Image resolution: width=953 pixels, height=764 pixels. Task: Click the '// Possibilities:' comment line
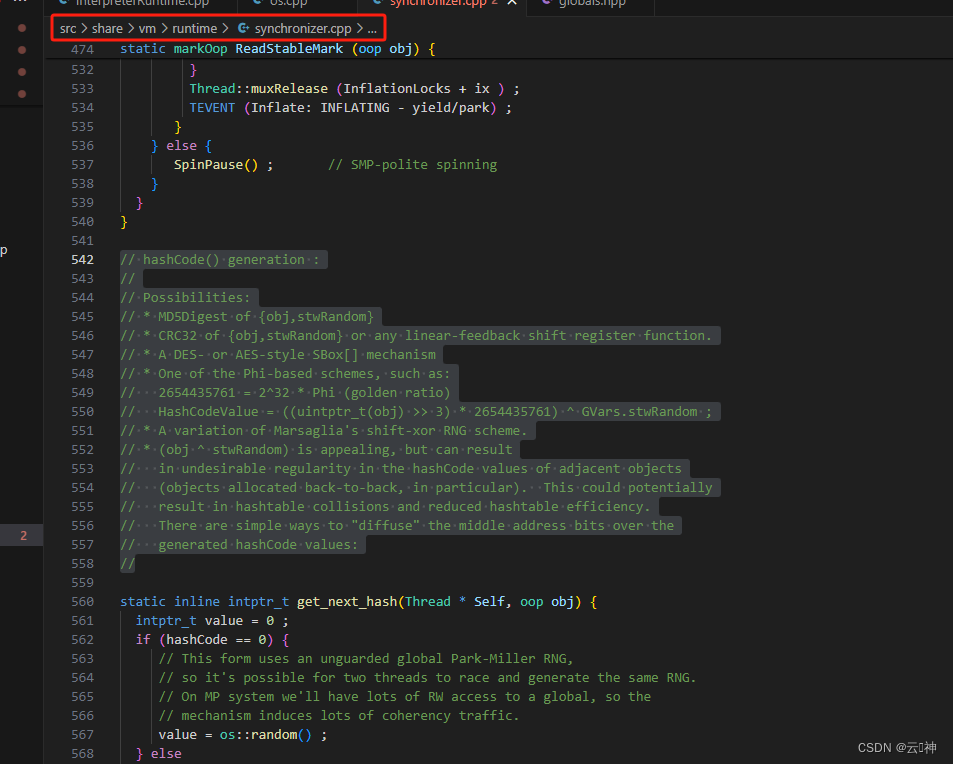pyautogui.click(x=185, y=298)
